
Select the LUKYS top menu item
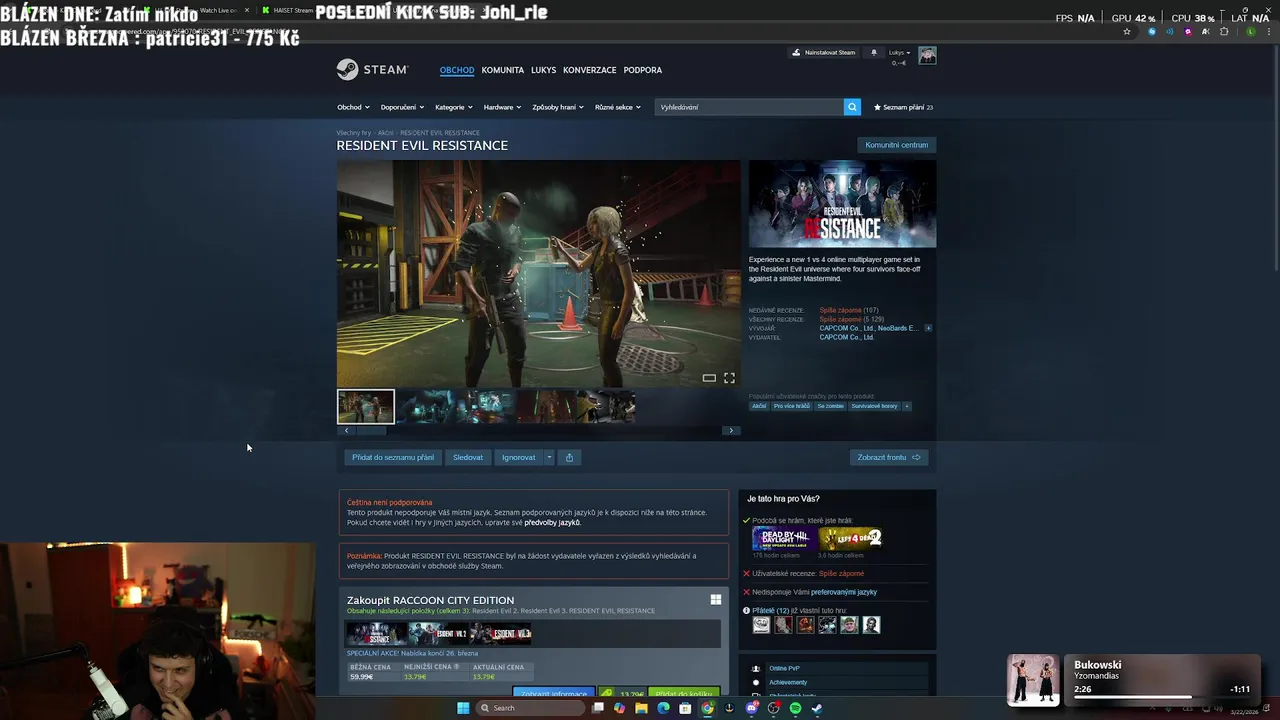(544, 70)
